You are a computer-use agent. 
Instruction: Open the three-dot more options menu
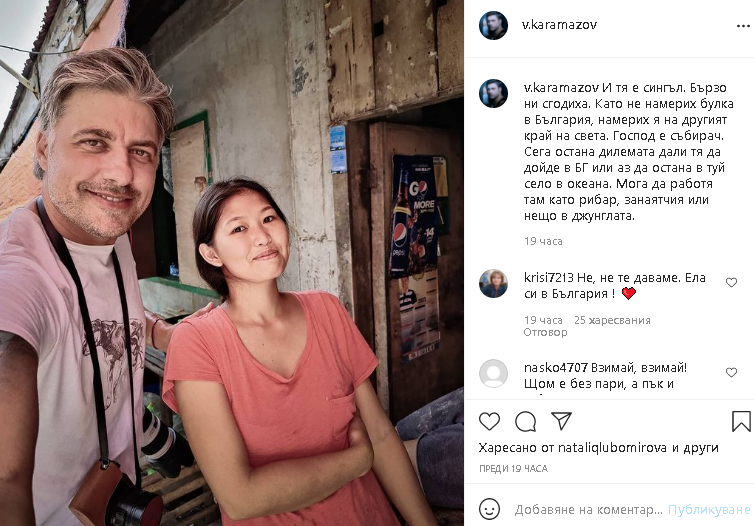coord(743,26)
